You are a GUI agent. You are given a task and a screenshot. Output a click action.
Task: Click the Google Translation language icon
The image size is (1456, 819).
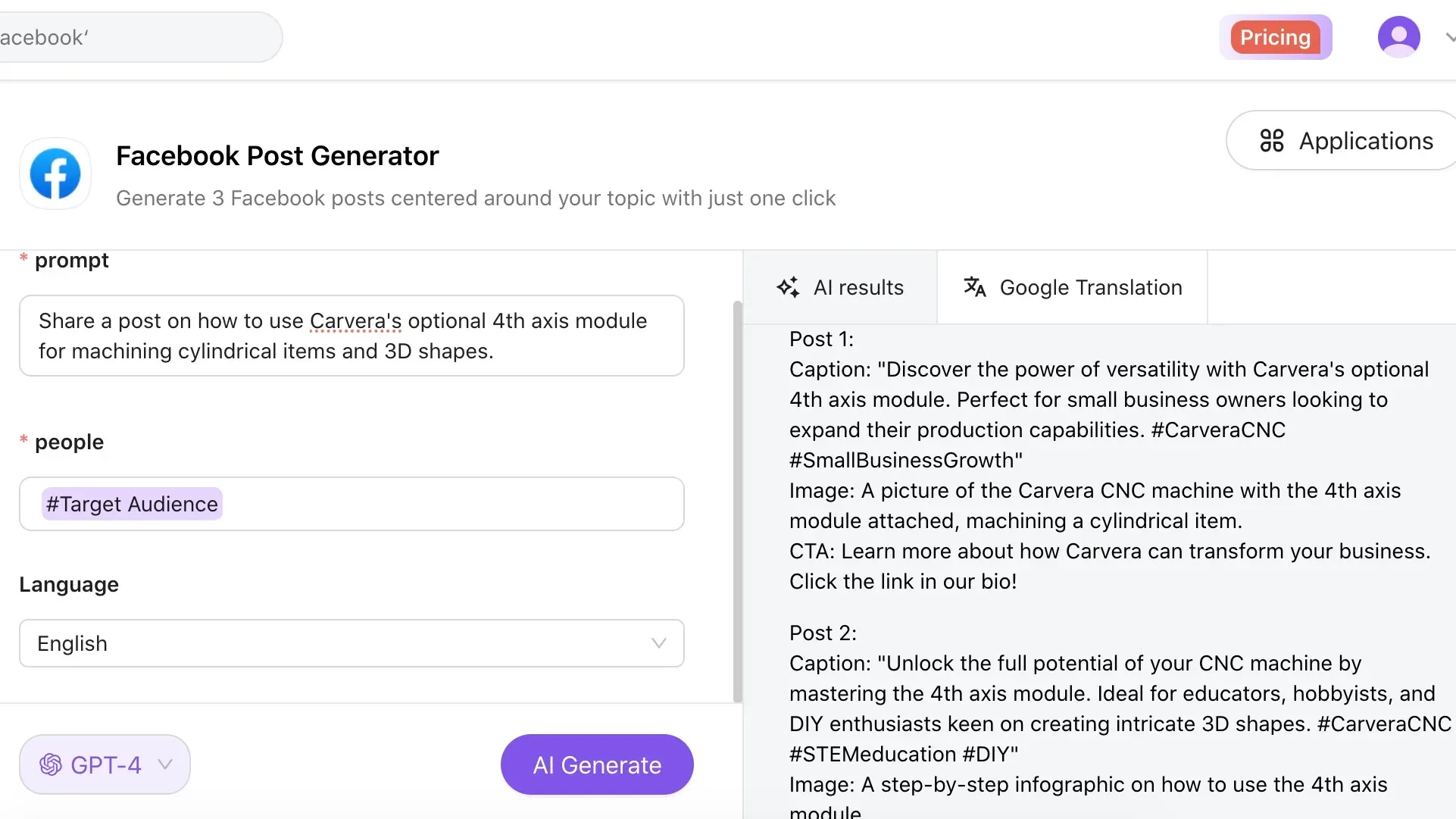(x=974, y=287)
